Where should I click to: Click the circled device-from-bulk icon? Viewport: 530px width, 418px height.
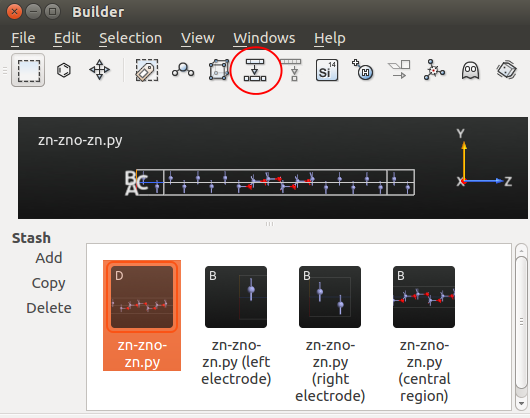[255, 70]
